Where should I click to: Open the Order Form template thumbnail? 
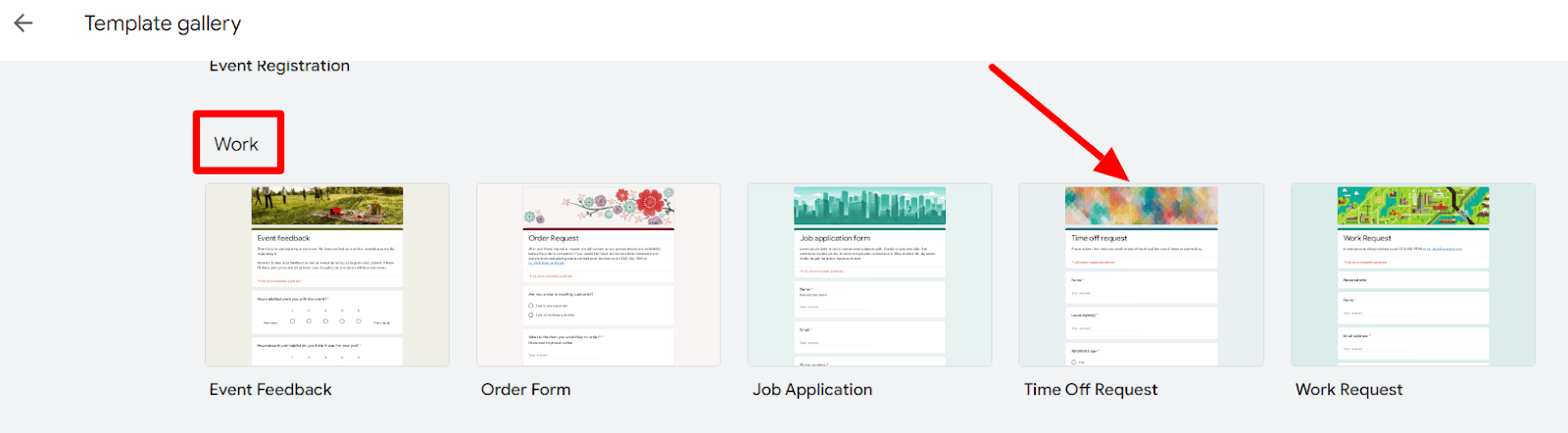pos(599,275)
